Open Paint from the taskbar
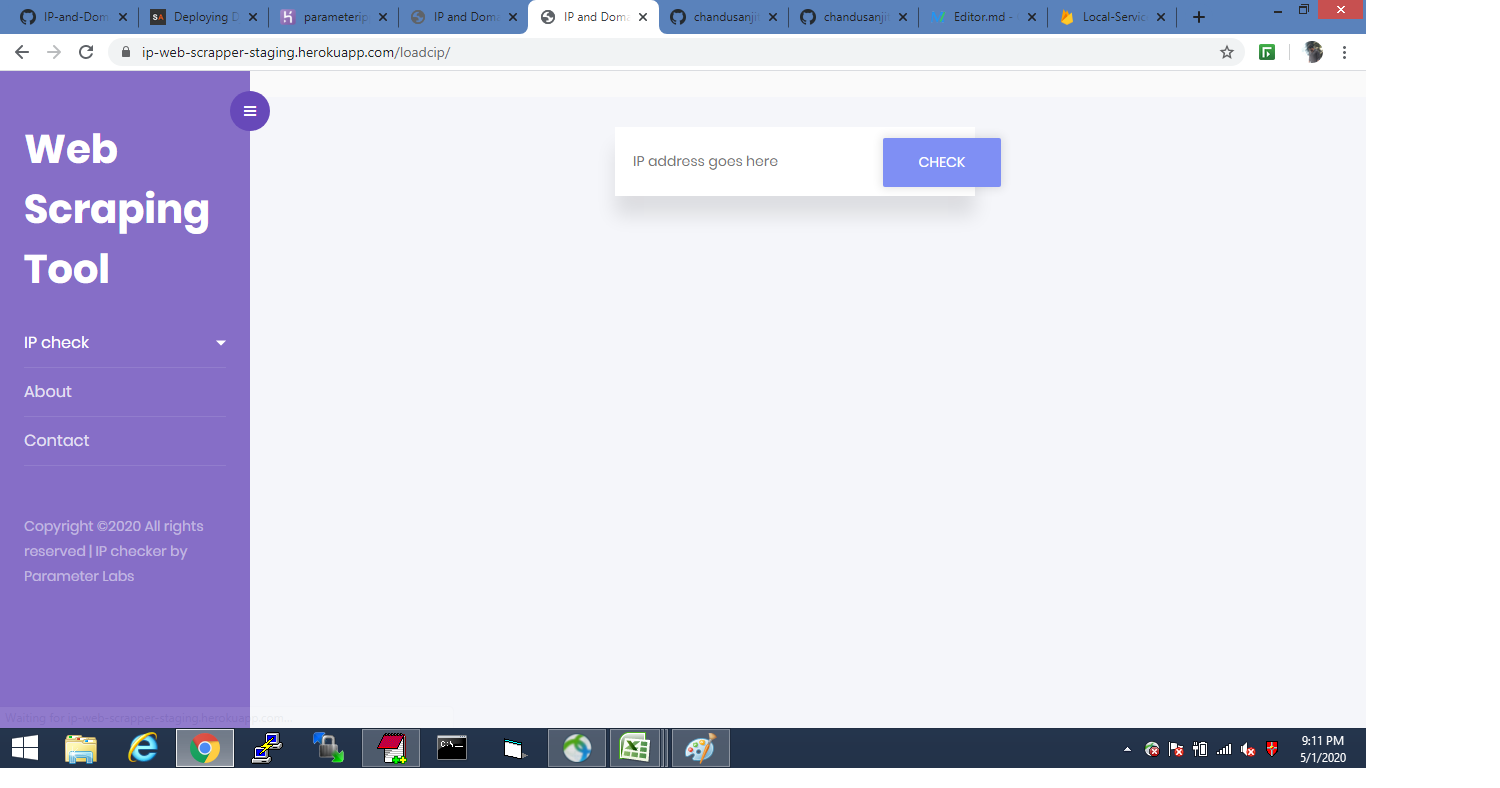1500x788 pixels. [x=700, y=748]
